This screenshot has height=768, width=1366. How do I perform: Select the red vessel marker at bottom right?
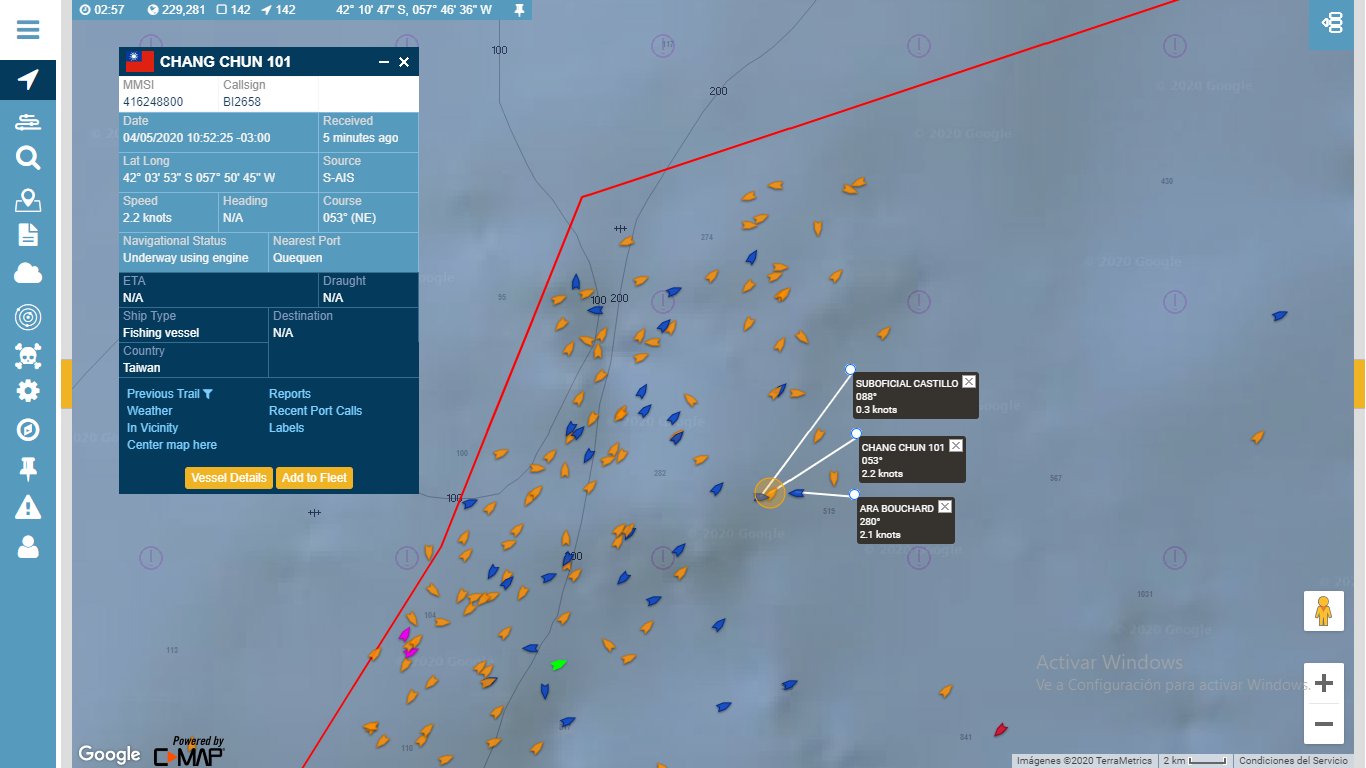pos(1000,730)
